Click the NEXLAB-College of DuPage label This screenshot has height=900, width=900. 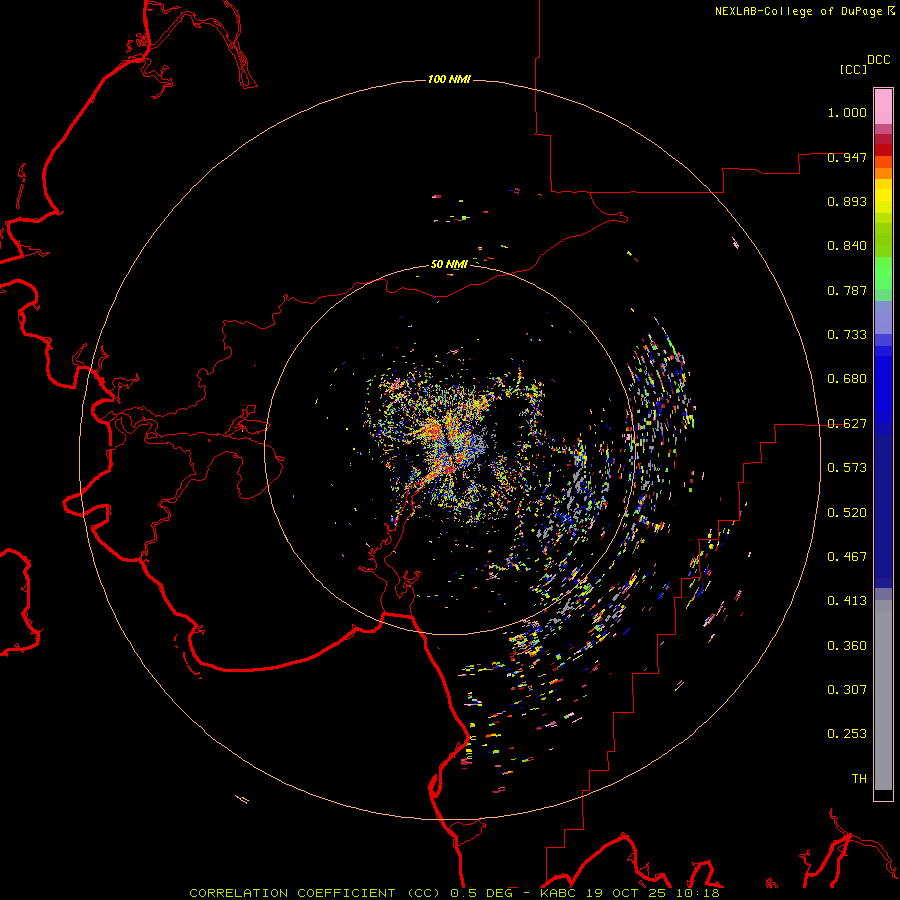[x=798, y=11]
